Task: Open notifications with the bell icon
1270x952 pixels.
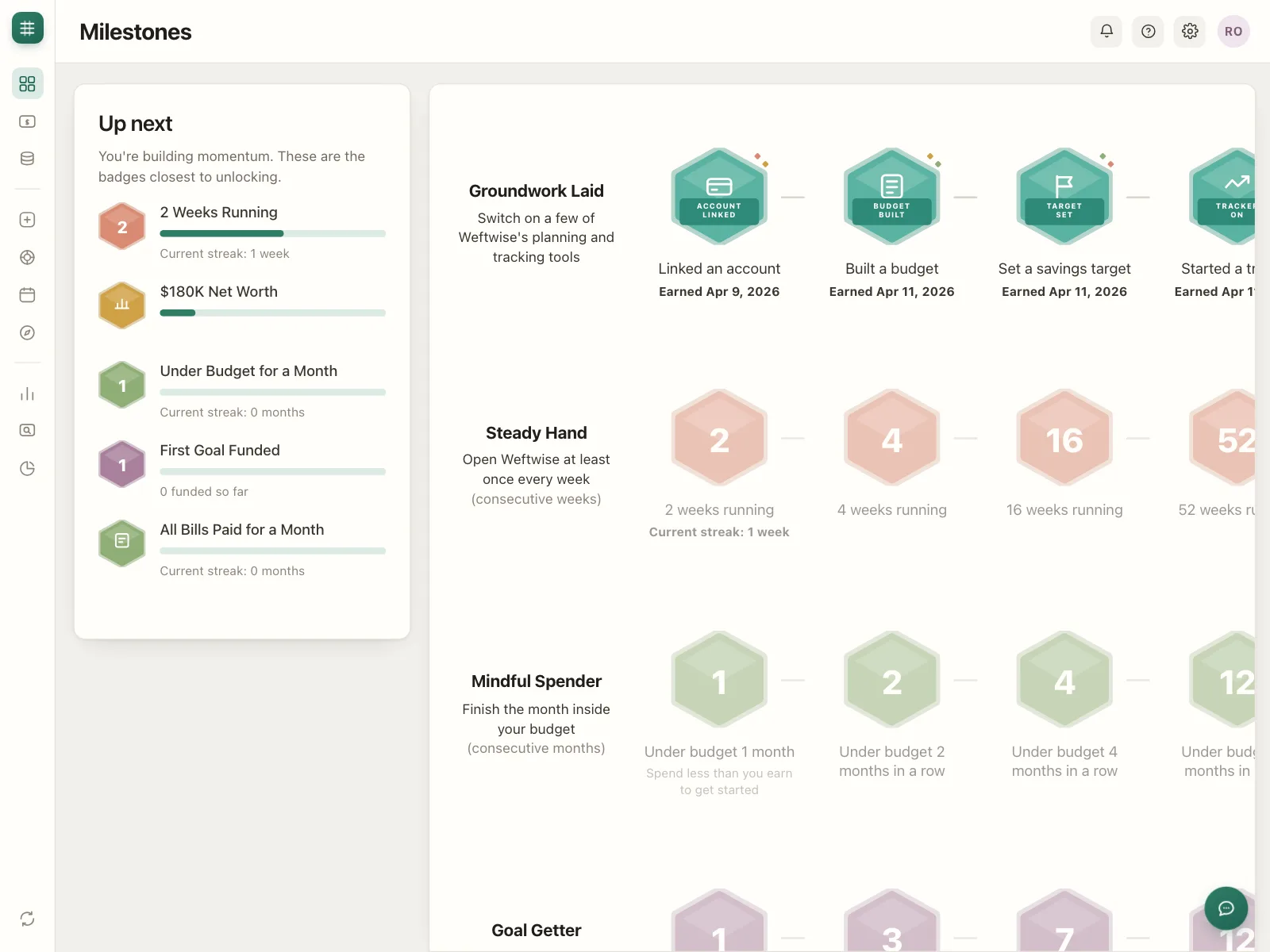Action: (1106, 32)
